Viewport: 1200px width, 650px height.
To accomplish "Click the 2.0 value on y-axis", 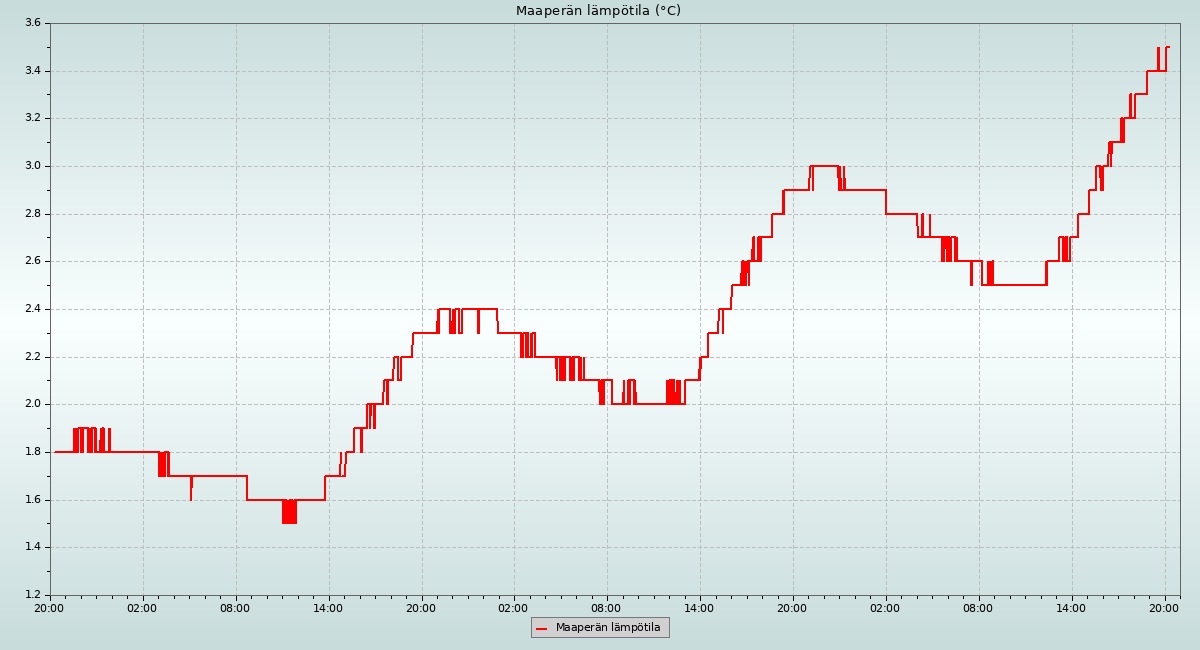I will pyautogui.click(x=32, y=404).
